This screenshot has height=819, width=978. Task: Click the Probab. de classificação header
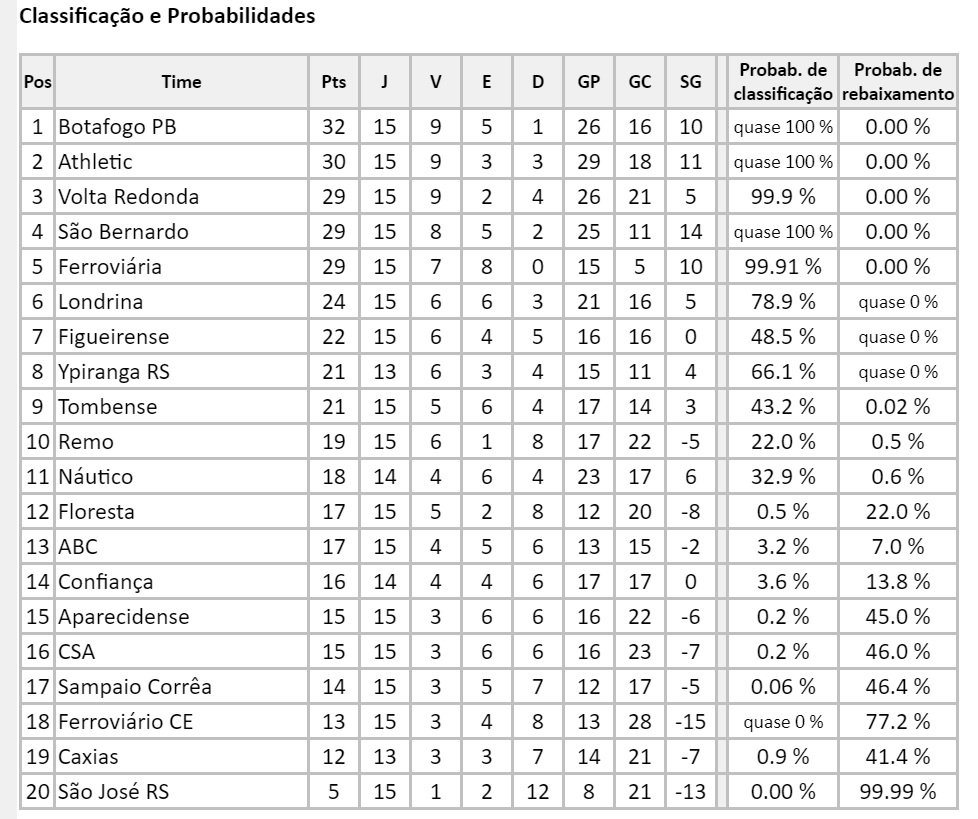[x=783, y=83]
